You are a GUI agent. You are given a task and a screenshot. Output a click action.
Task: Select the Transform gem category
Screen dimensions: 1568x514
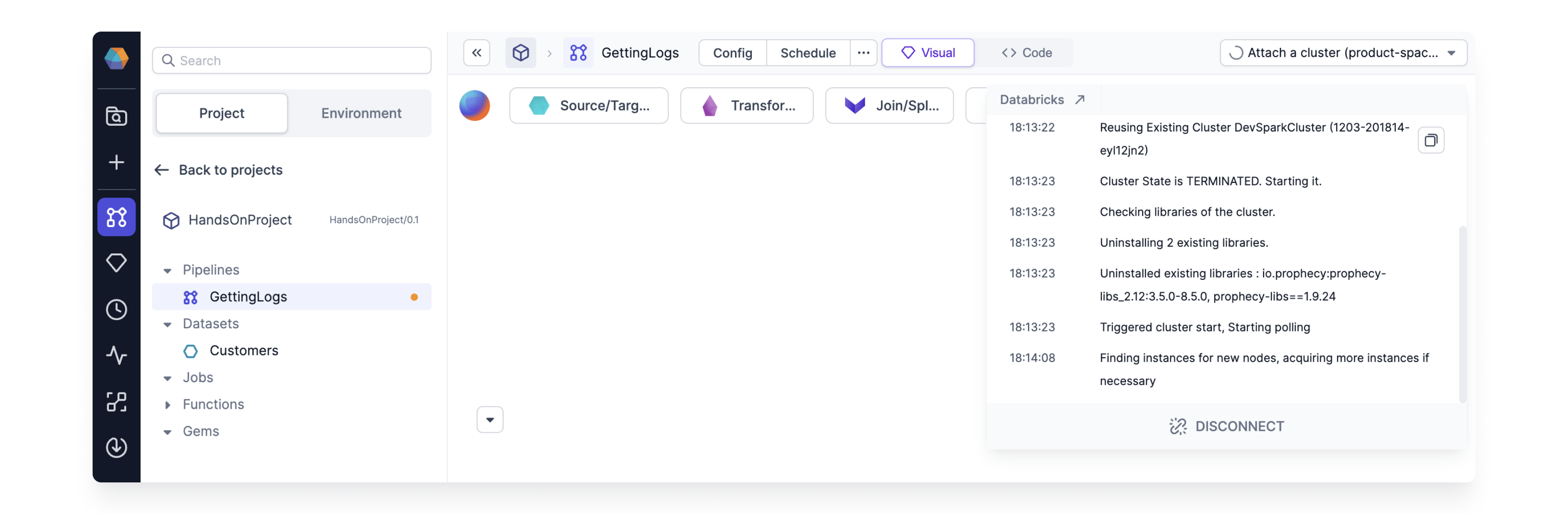pyautogui.click(x=747, y=105)
